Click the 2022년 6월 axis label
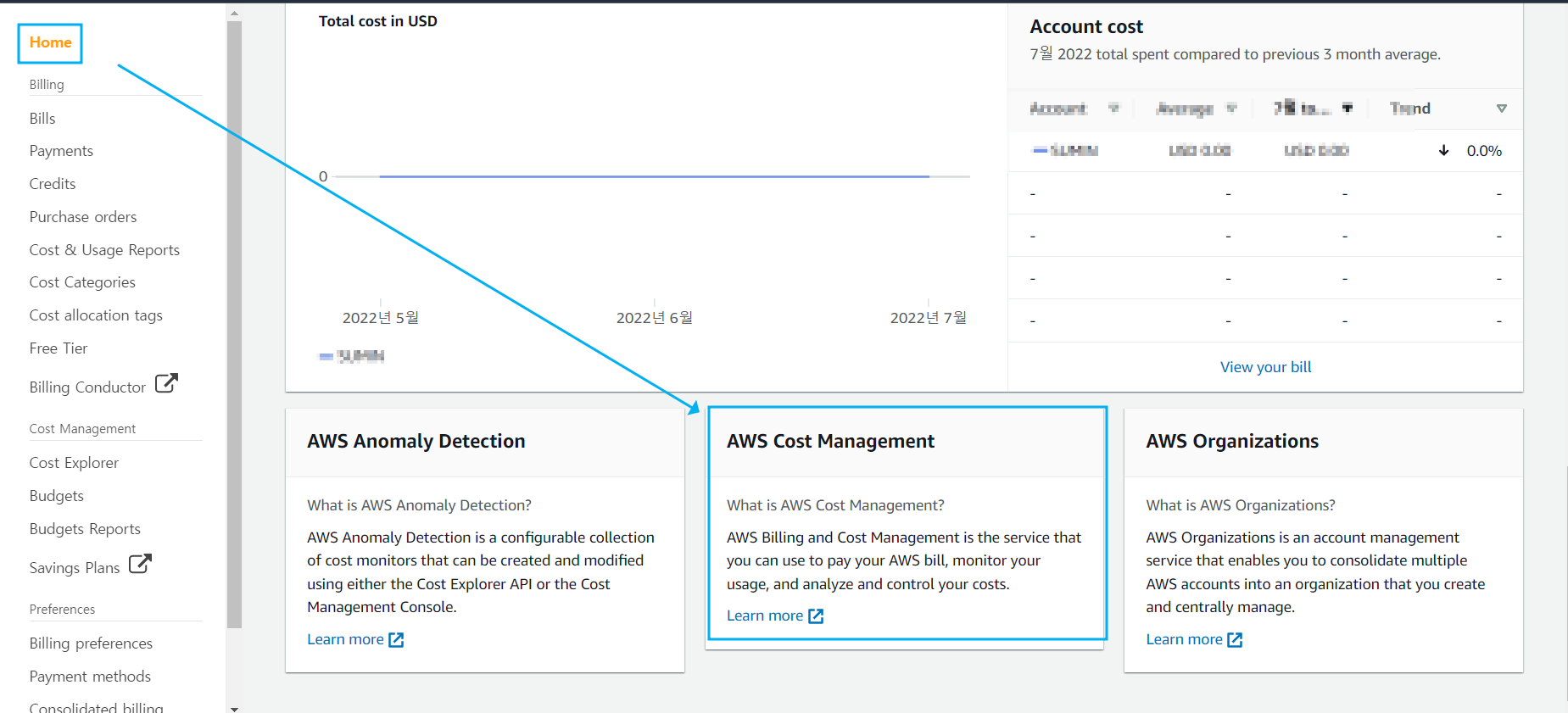Screen dimensions: 1568x713 [655, 318]
